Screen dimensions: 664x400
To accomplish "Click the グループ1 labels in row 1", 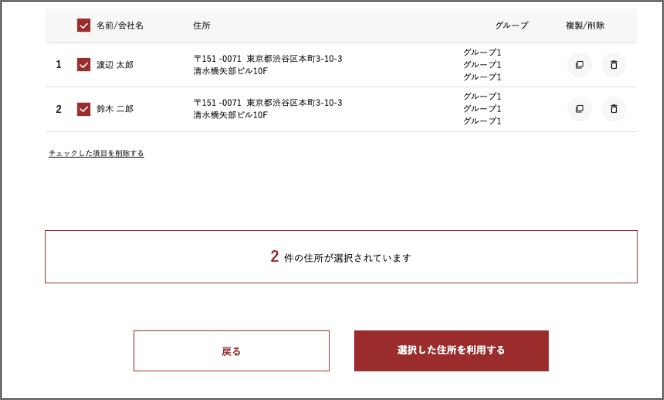I will tap(482, 65).
